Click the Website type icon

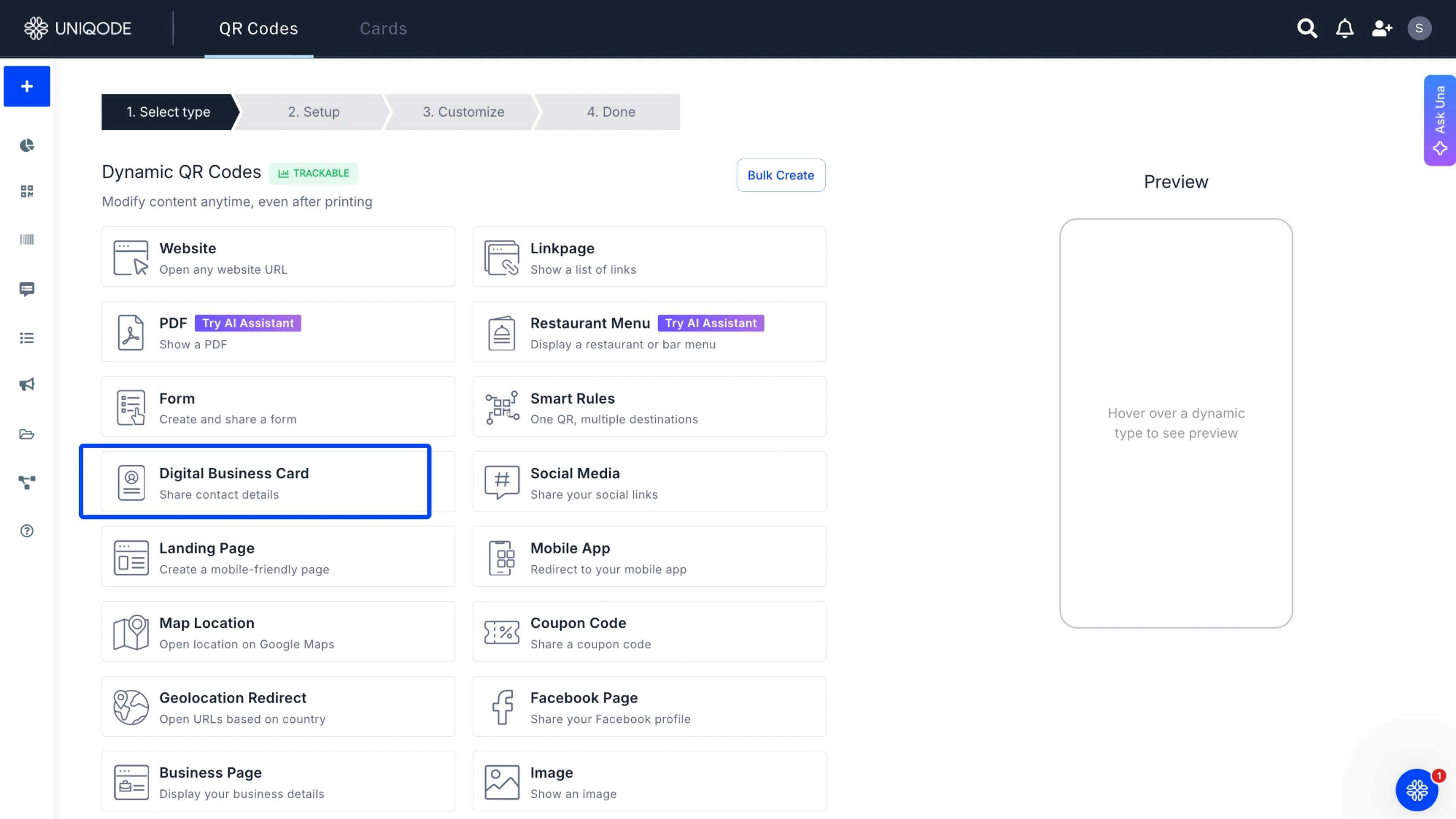coord(130,258)
